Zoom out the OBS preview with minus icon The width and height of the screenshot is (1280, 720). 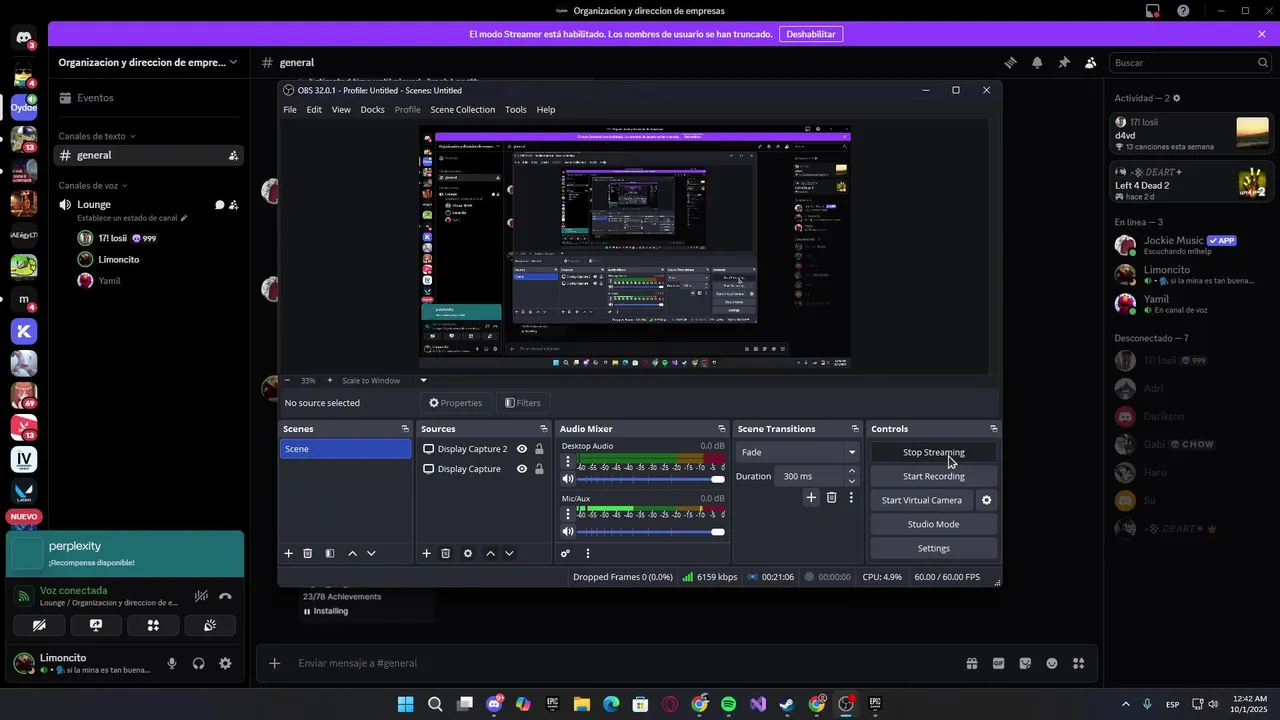pyautogui.click(x=288, y=380)
